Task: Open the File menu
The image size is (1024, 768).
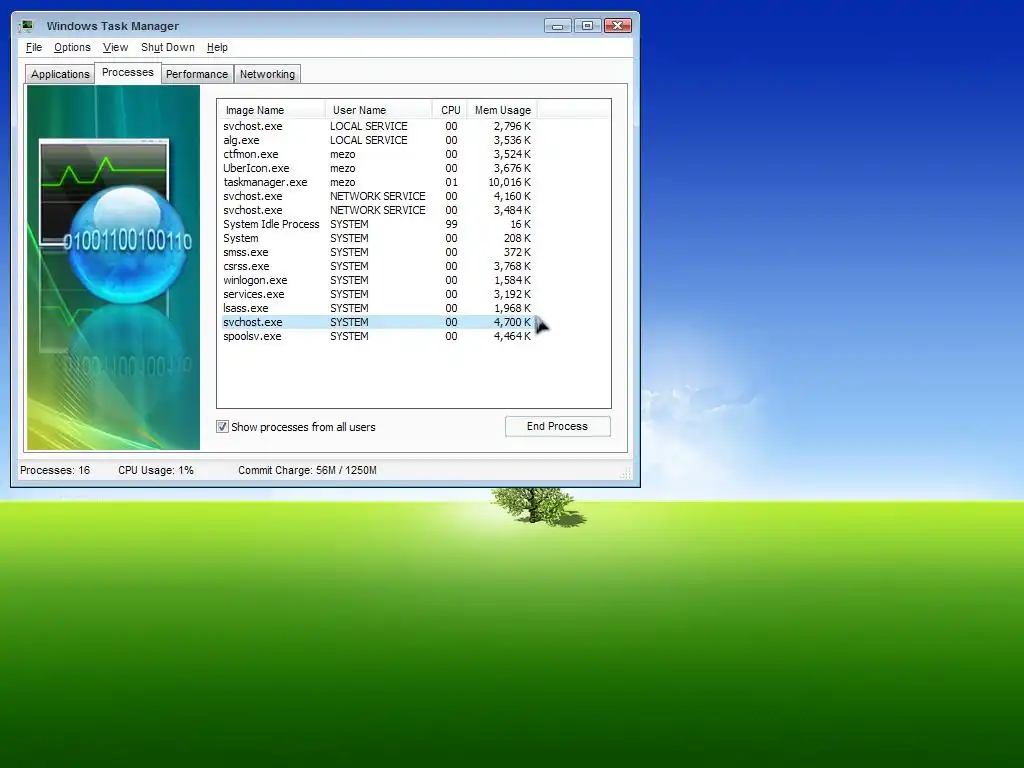Action: coord(34,47)
